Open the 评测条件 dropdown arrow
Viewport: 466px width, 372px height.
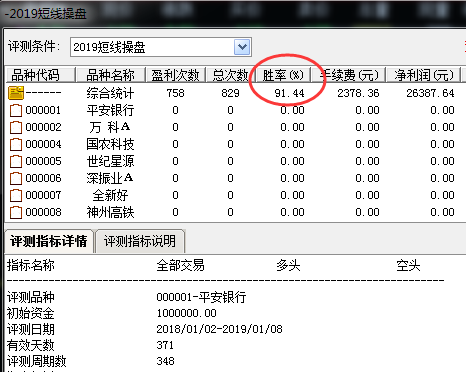tap(242, 47)
